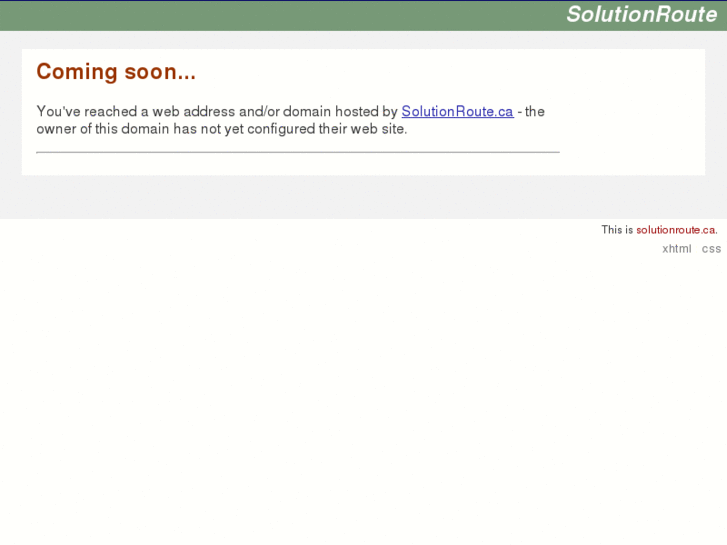Follow the red solutionroute.ca footer link
Image resolution: width=727 pixels, height=545 pixels.
676,230
